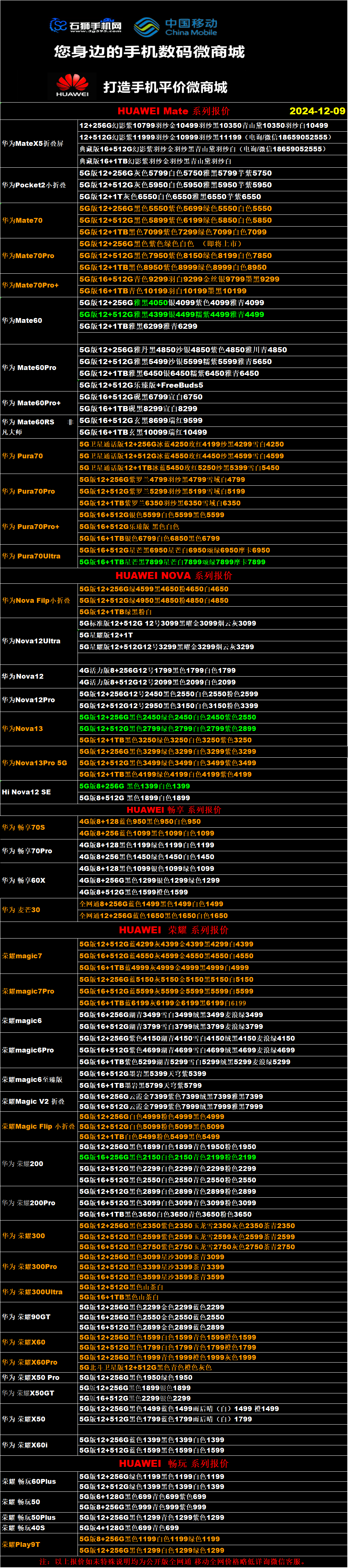
Task: Select the 华为Mate70Pro+ model name
Action: pyautogui.click(x=30, y=285)
